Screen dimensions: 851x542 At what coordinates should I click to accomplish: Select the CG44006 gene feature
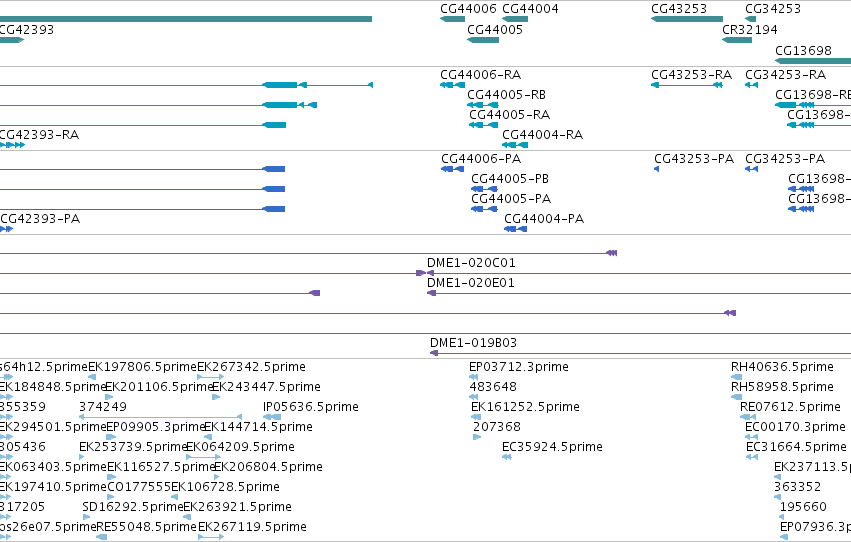pos(452,19)
